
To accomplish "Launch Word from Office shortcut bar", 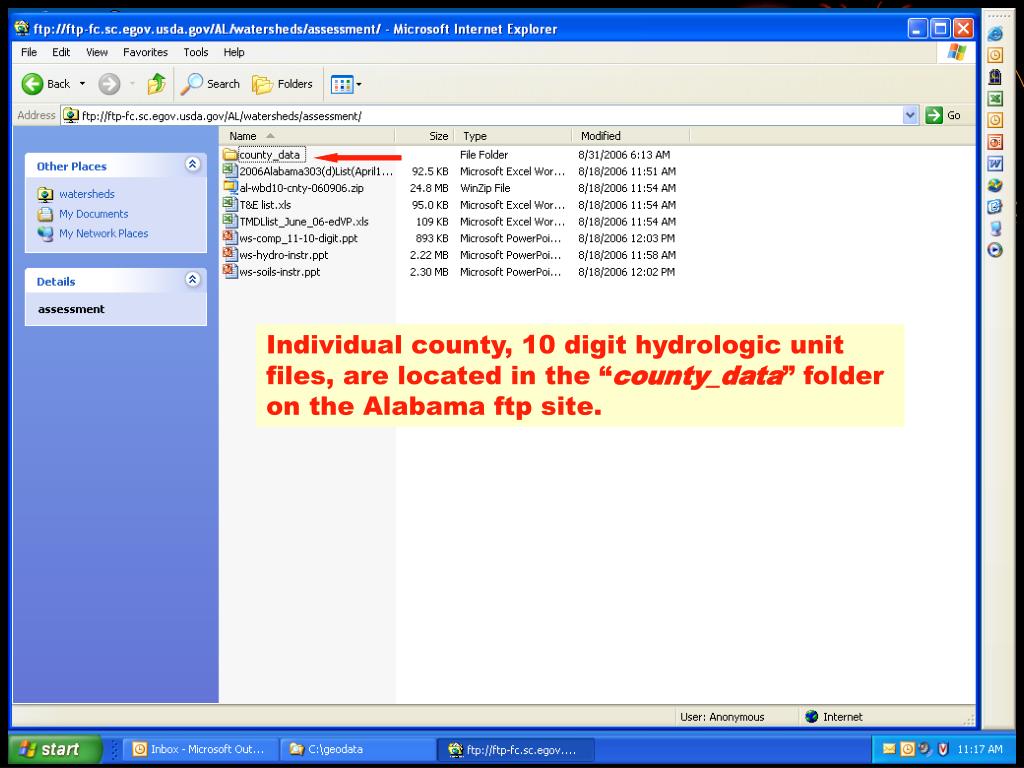I will (995, 163).
